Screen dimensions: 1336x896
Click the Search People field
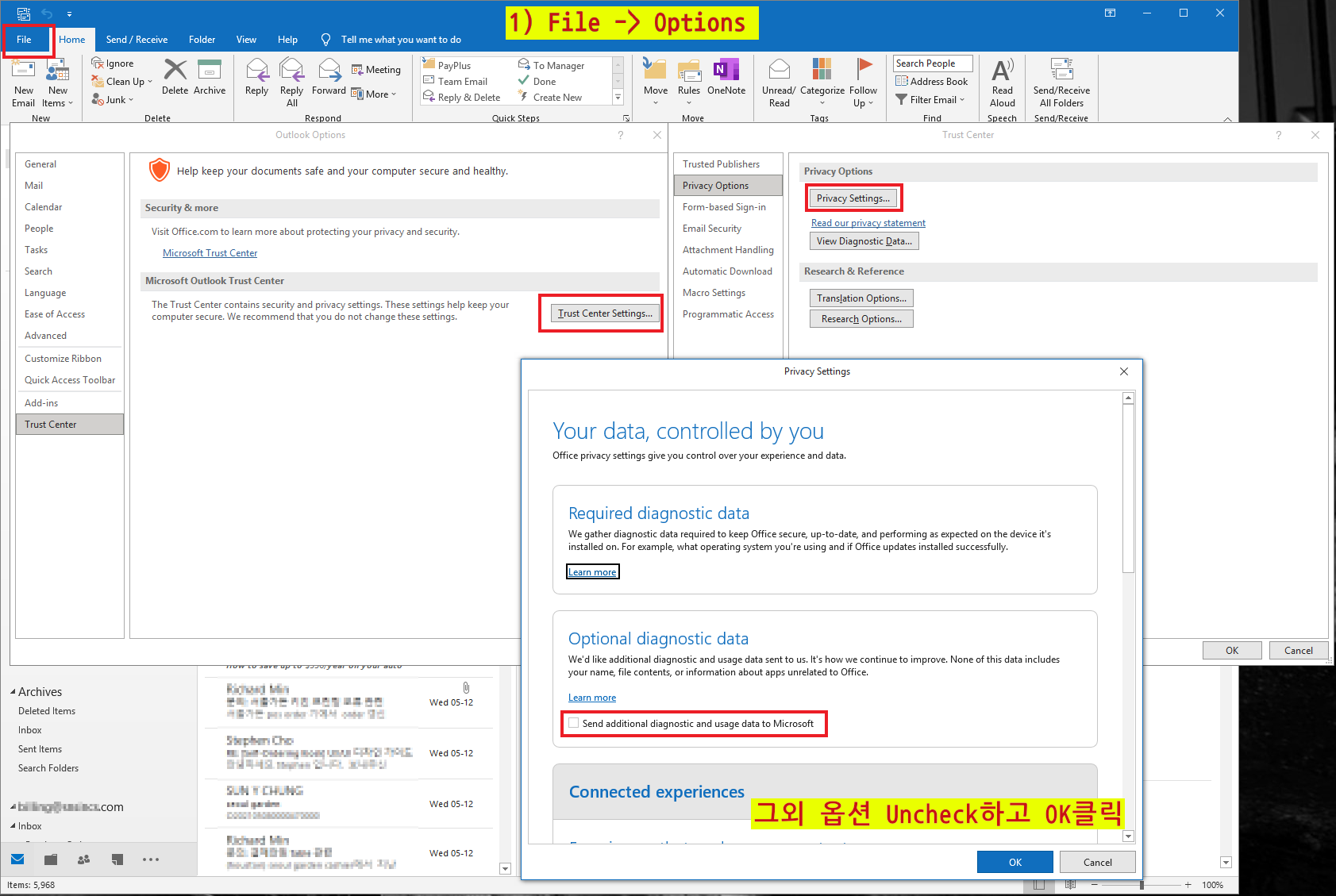tap(933, 63)
